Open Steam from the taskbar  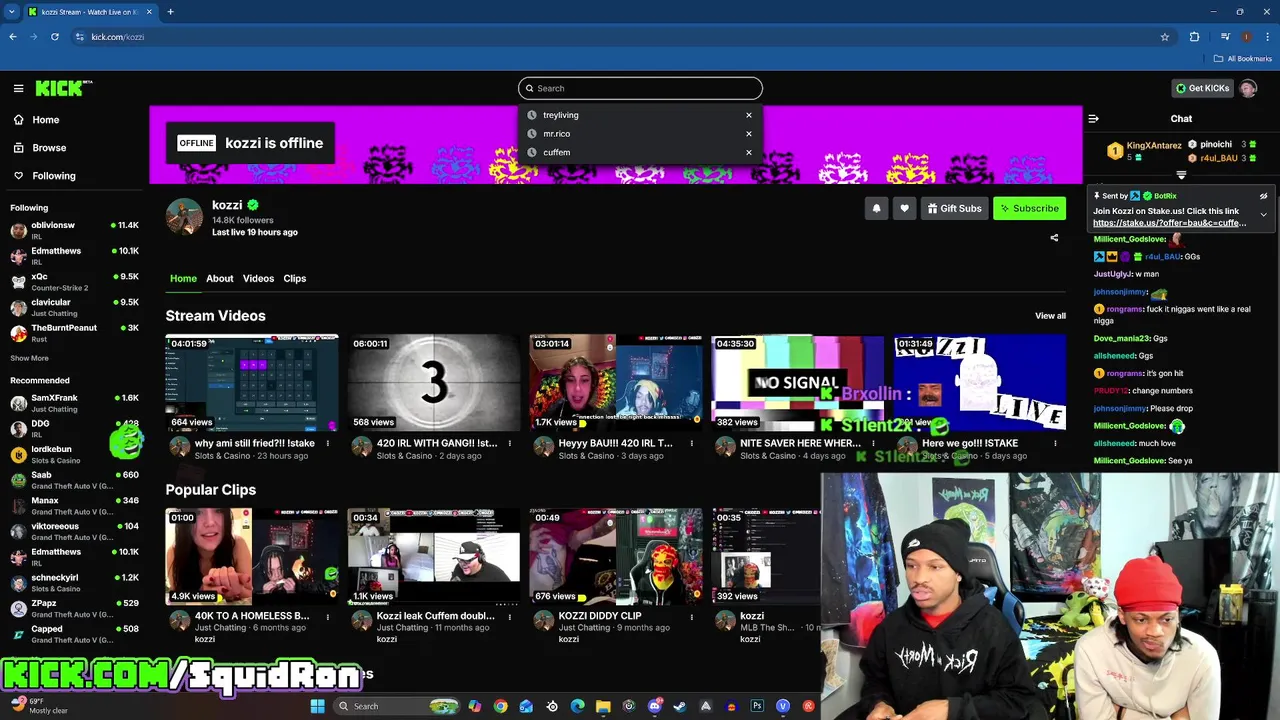point(680,706)
